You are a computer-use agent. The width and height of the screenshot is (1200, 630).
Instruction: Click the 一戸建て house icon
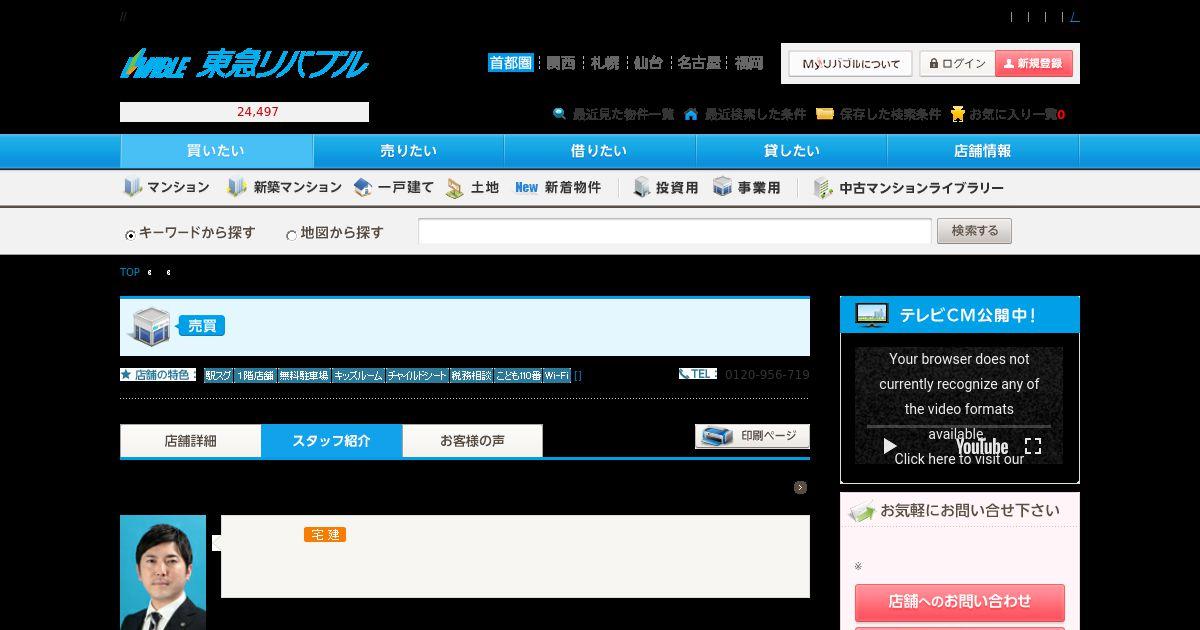tap(363, 187)
